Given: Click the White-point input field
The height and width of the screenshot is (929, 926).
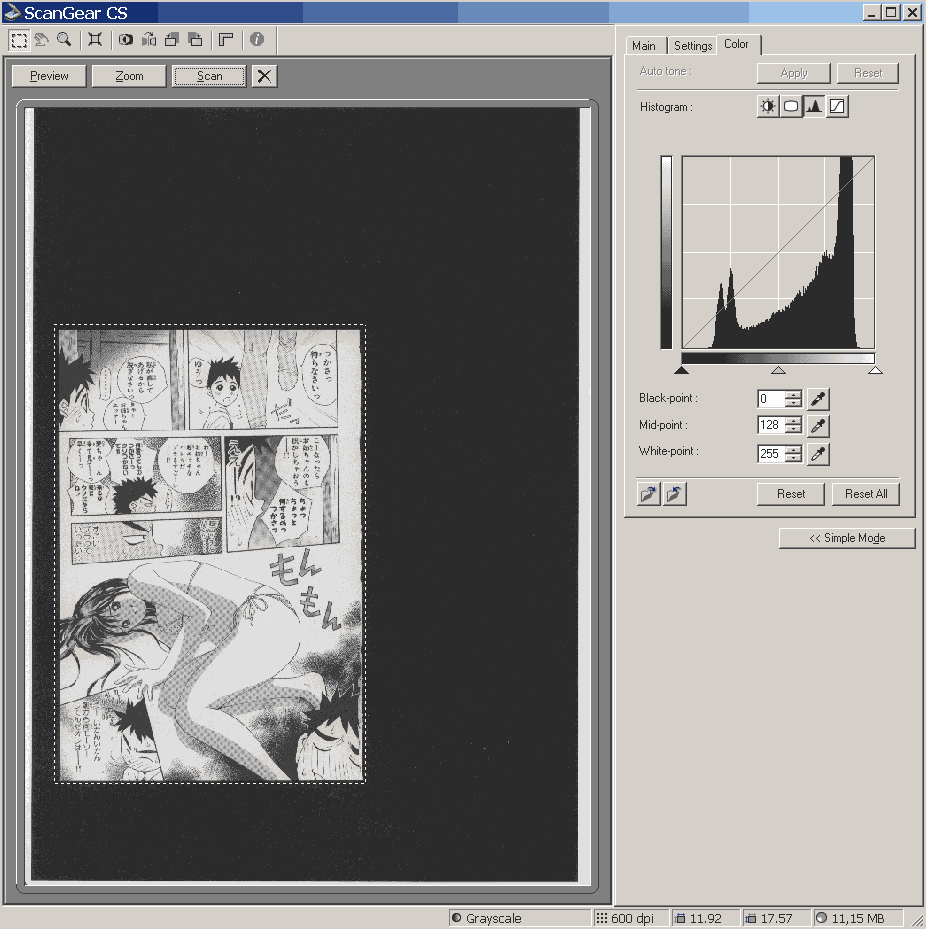Looking at the screenshot, I should click(772, 453).
